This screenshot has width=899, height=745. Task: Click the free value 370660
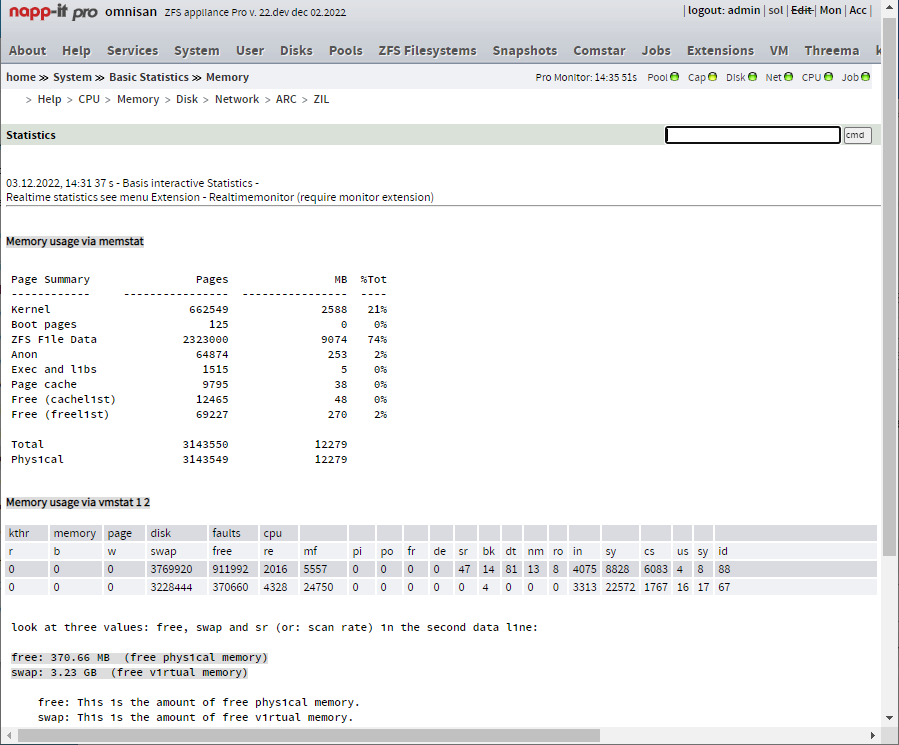230,587
